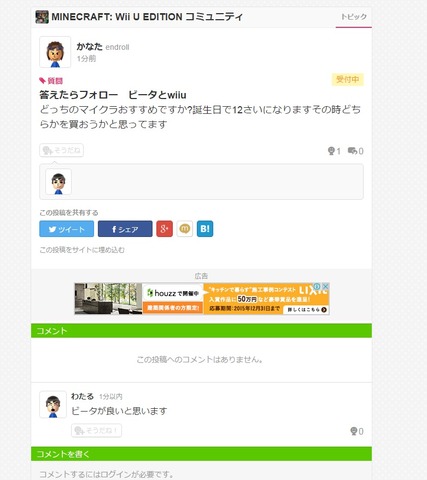
Task: Click commenter name わたる
Action: point(82,396)
